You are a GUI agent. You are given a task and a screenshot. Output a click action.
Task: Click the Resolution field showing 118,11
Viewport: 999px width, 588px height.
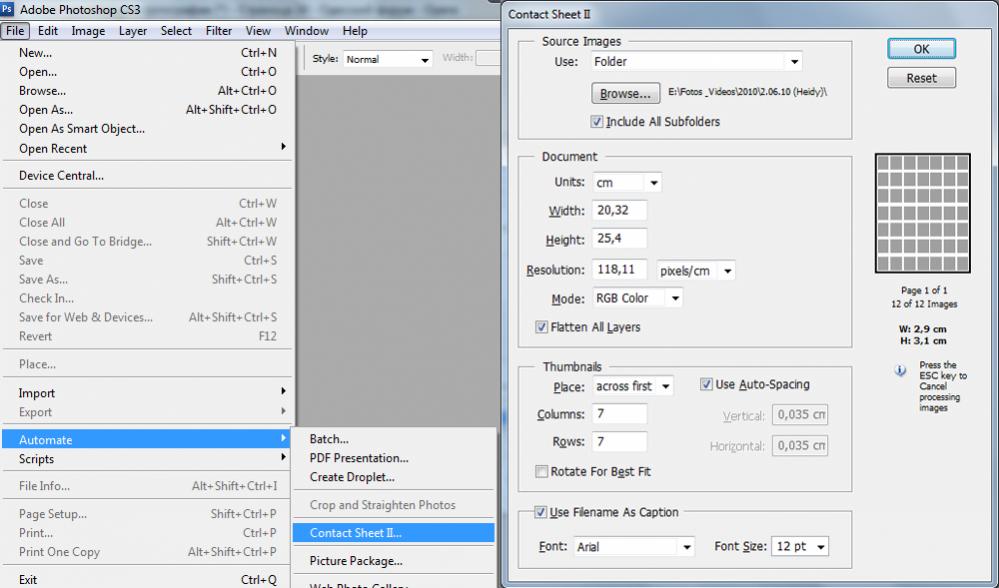(619, 269)
